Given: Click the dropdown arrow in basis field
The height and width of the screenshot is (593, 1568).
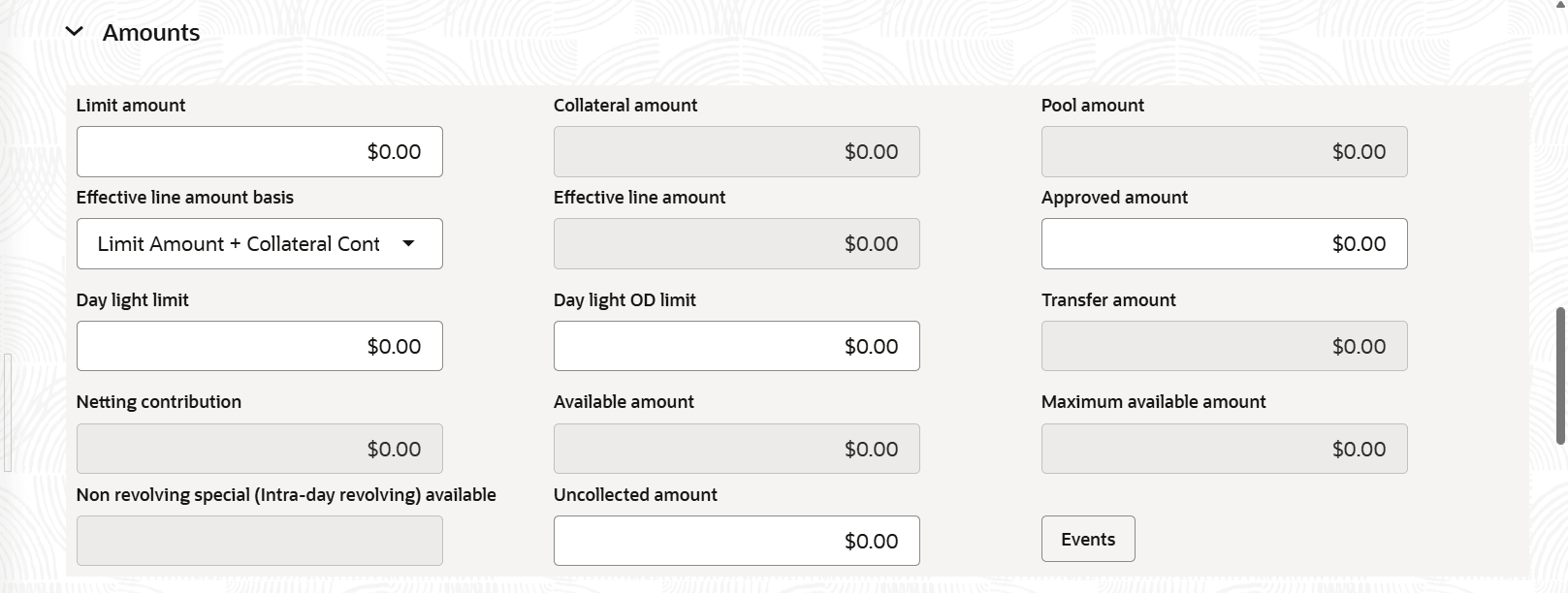Looking at the screenshot, I should coord(408,244).
